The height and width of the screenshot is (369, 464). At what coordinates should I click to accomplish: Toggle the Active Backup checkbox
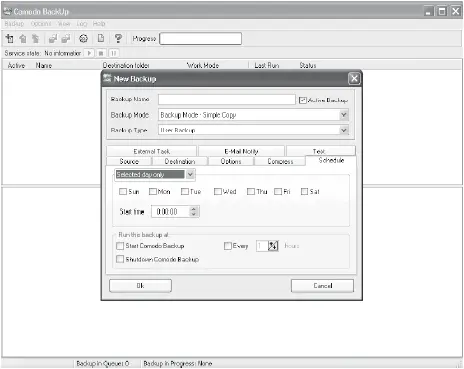[303, 100]
